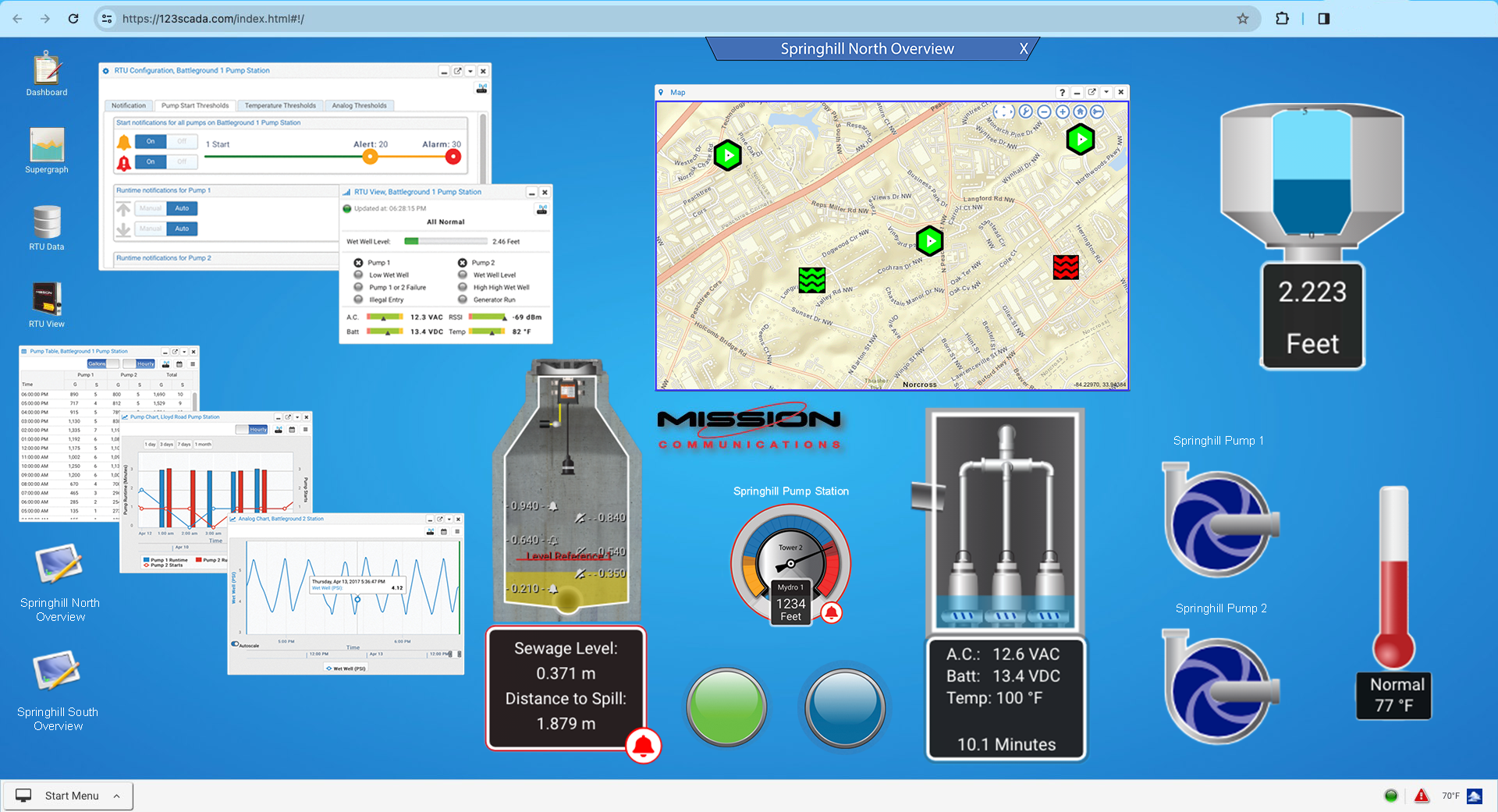The height and width of the screenshot is (812, 1498).
Task: Click the Springhill Pump 2 icon
Action: 1219,686
